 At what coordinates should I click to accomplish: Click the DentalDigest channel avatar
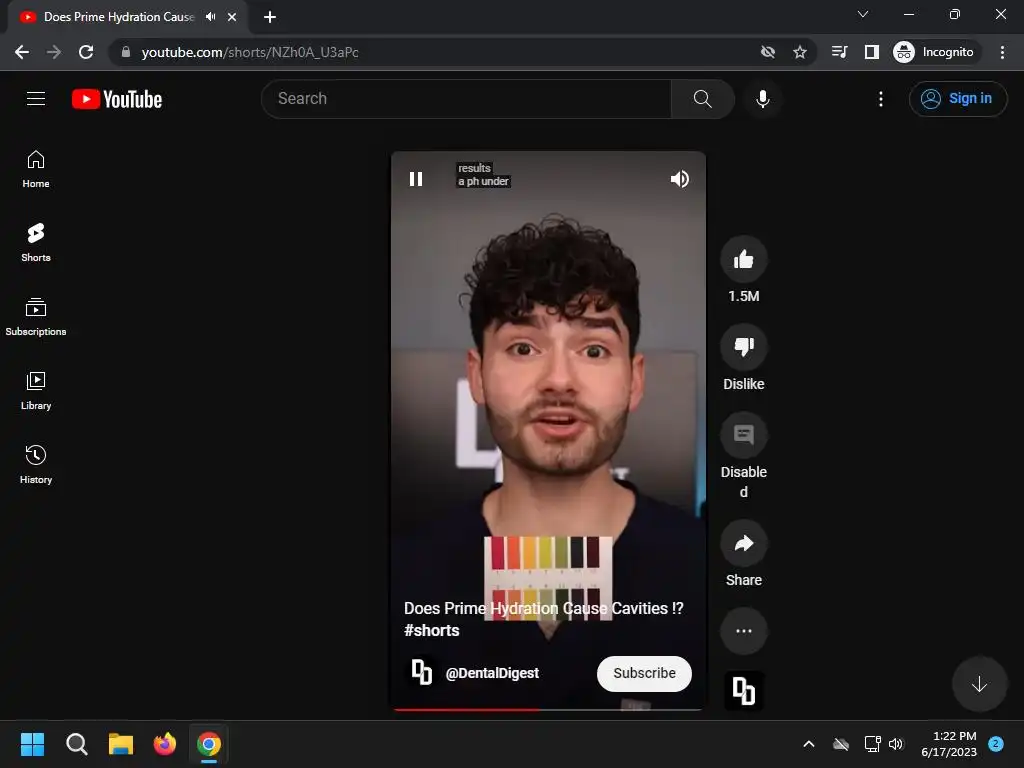point(421,672)
